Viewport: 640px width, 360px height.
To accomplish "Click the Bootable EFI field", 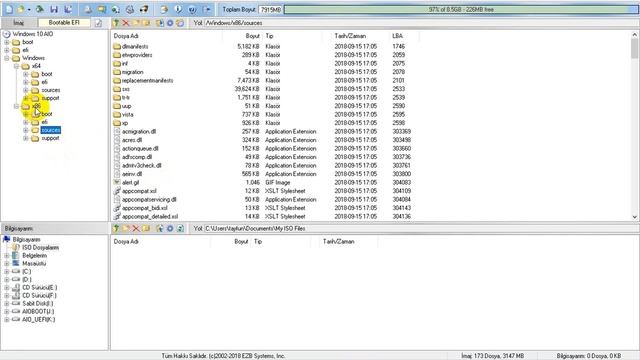I will point(64,23).
